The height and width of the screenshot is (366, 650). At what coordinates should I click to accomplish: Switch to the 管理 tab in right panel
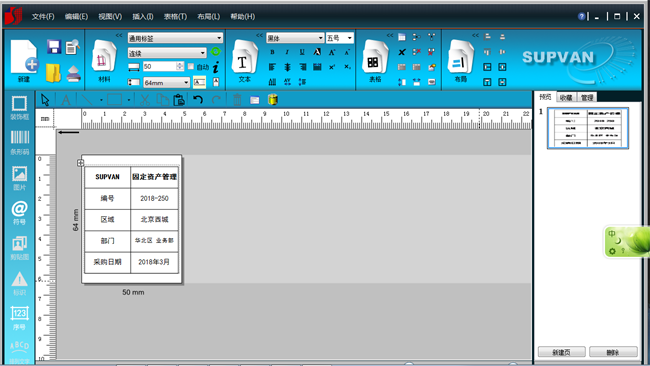click(x=587, y=97)
